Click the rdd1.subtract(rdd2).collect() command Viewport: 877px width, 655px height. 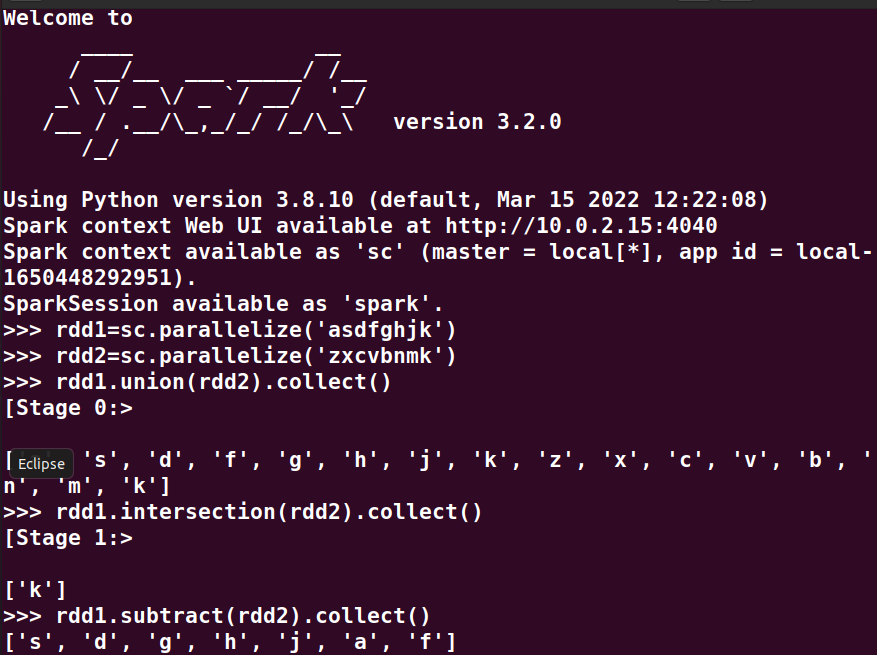tap(243, 616)
